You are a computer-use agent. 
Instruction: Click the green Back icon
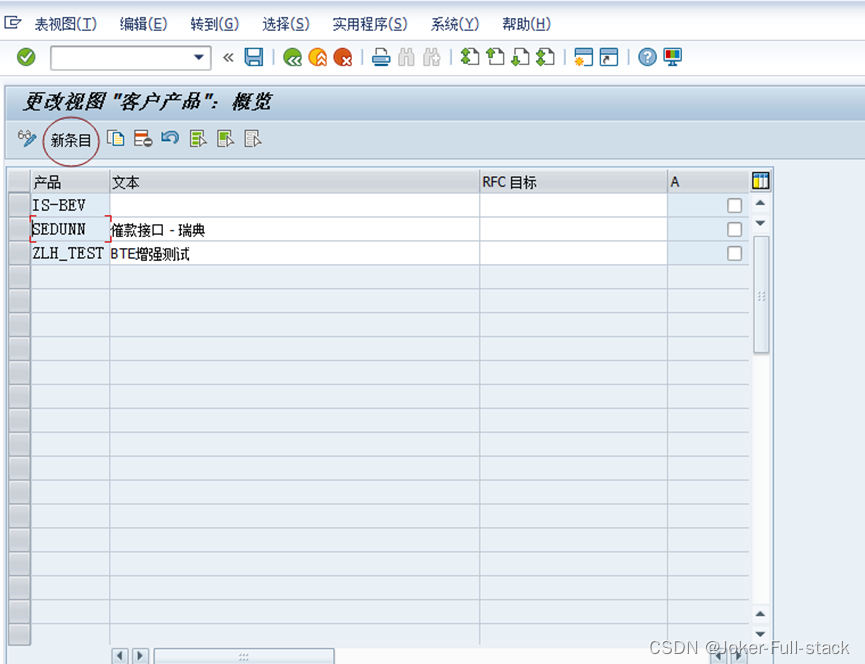pyautogui.click(x=292, y=57)
